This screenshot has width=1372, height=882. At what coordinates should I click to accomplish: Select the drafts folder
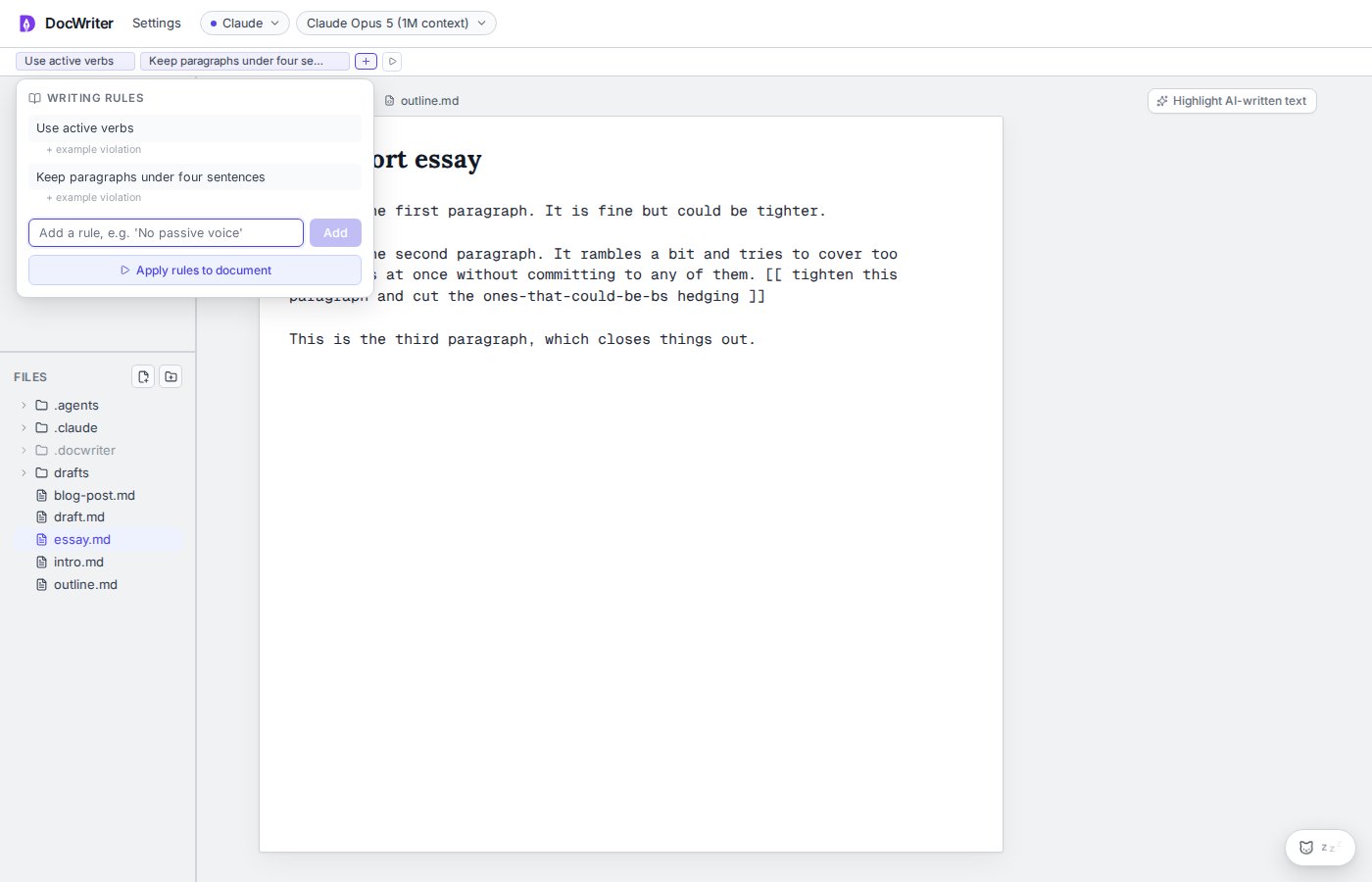pos(98,473)
